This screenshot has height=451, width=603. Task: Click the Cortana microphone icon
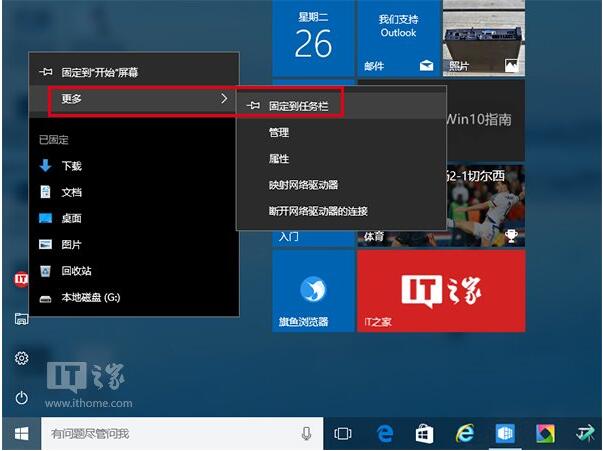(306, 433)
